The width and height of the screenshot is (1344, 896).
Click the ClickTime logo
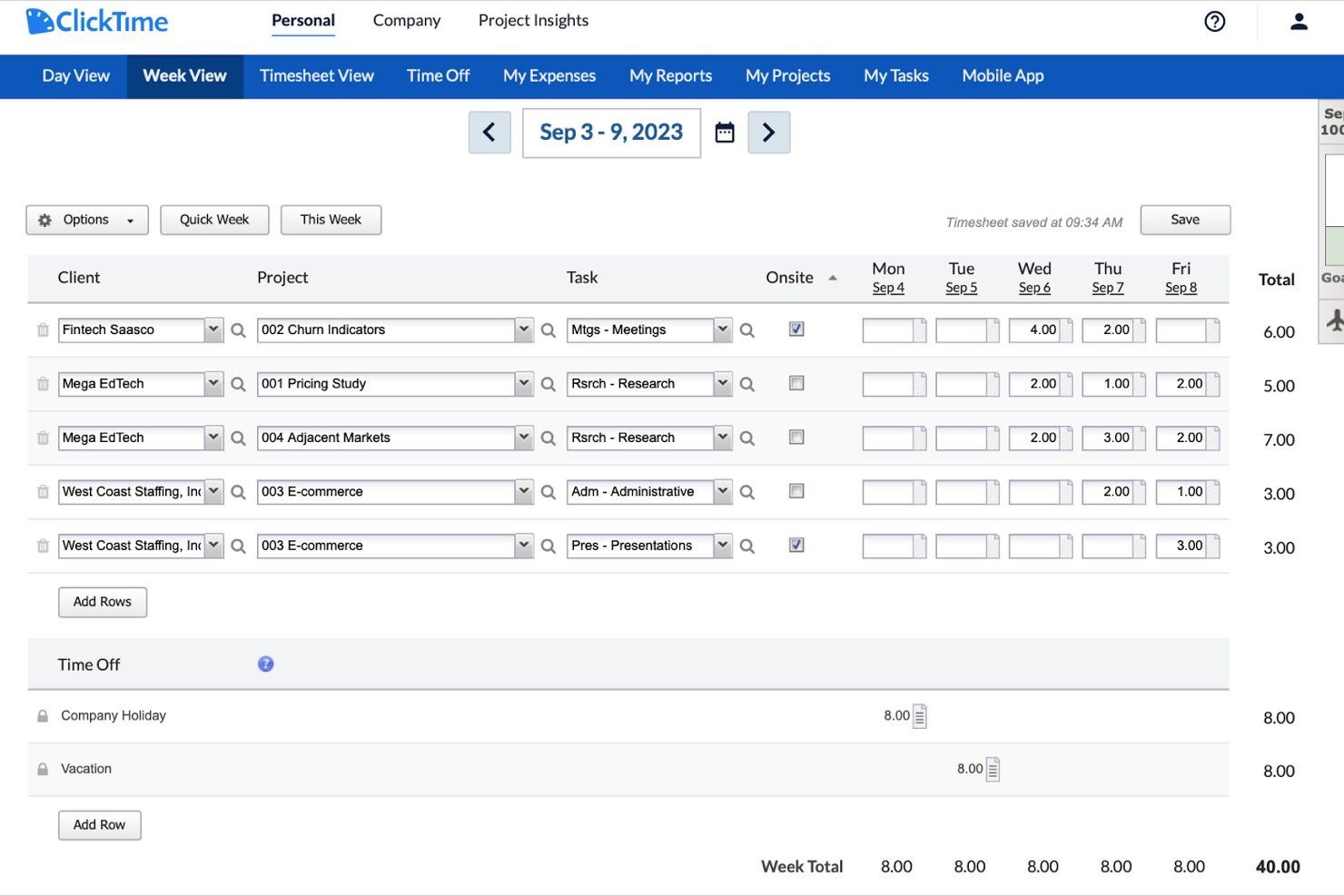tap(97, 21)
